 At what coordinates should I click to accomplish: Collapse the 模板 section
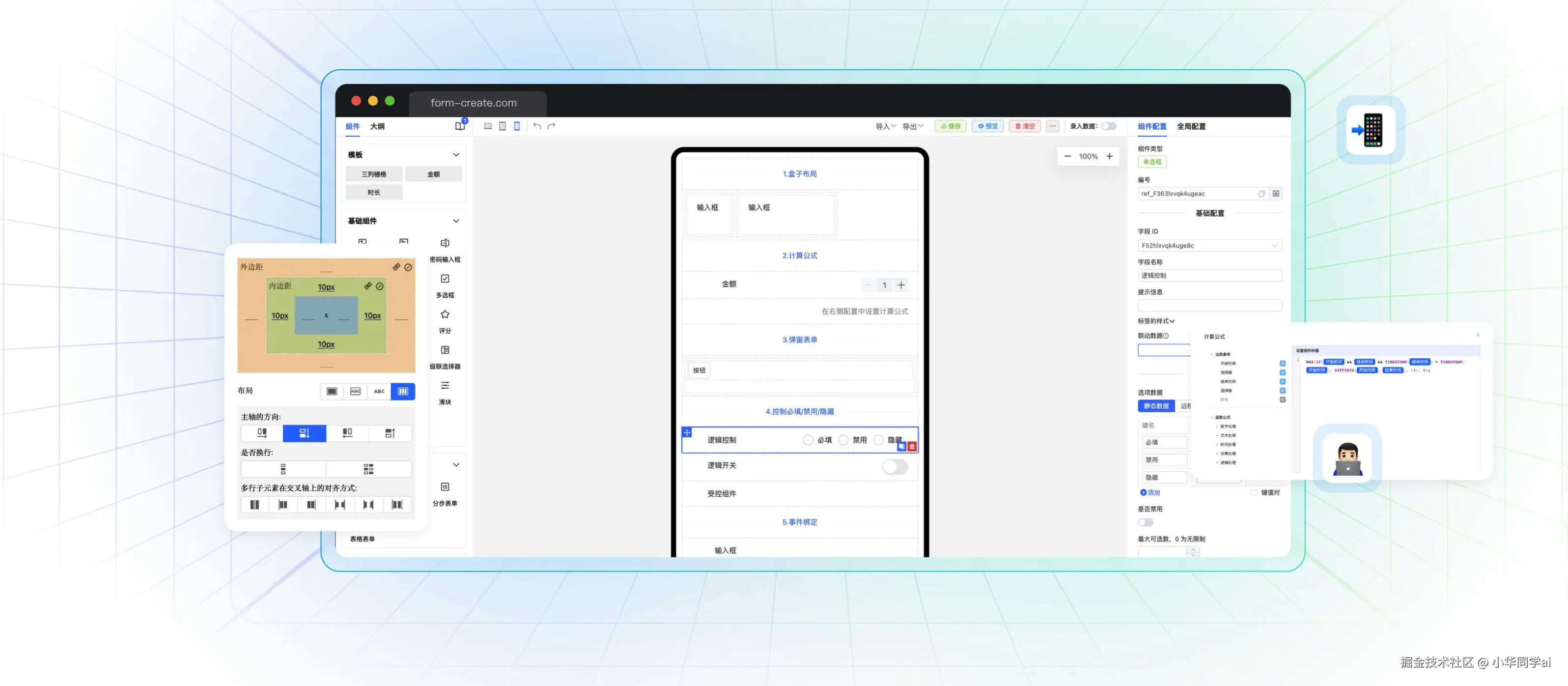(x=456, y=155)
